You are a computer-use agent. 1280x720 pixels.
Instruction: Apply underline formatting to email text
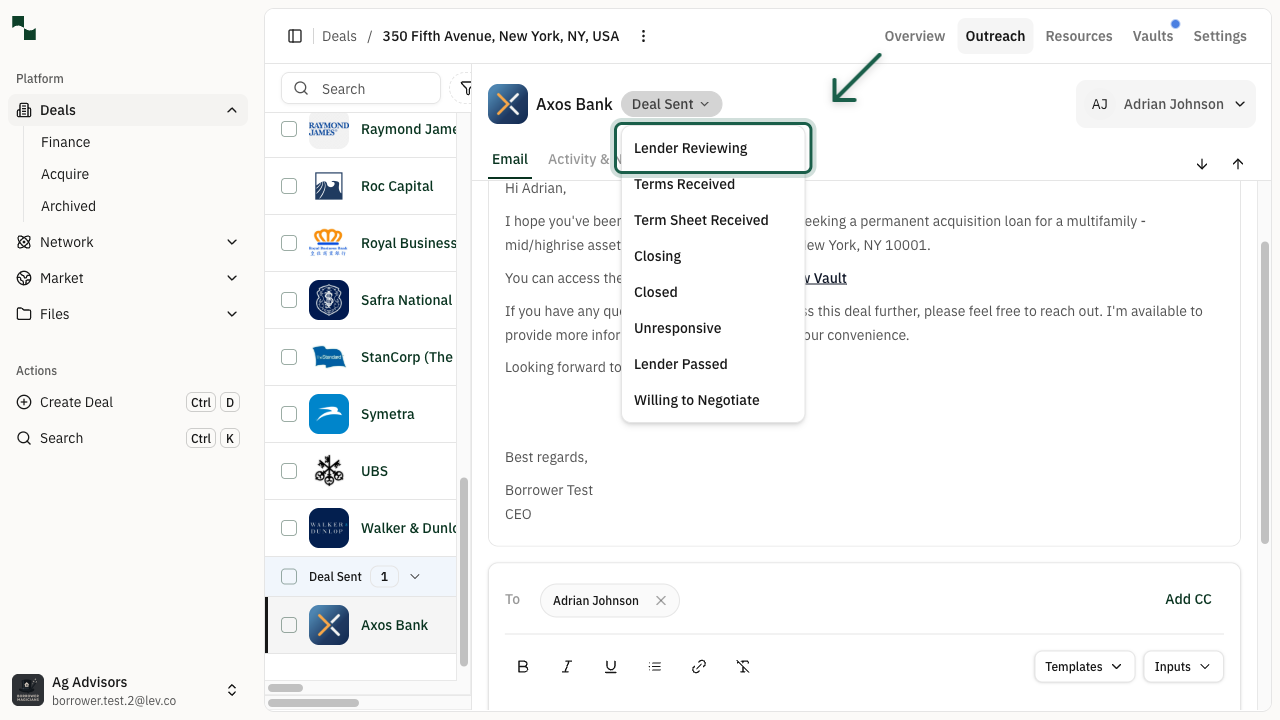click(x=611, y=666)
